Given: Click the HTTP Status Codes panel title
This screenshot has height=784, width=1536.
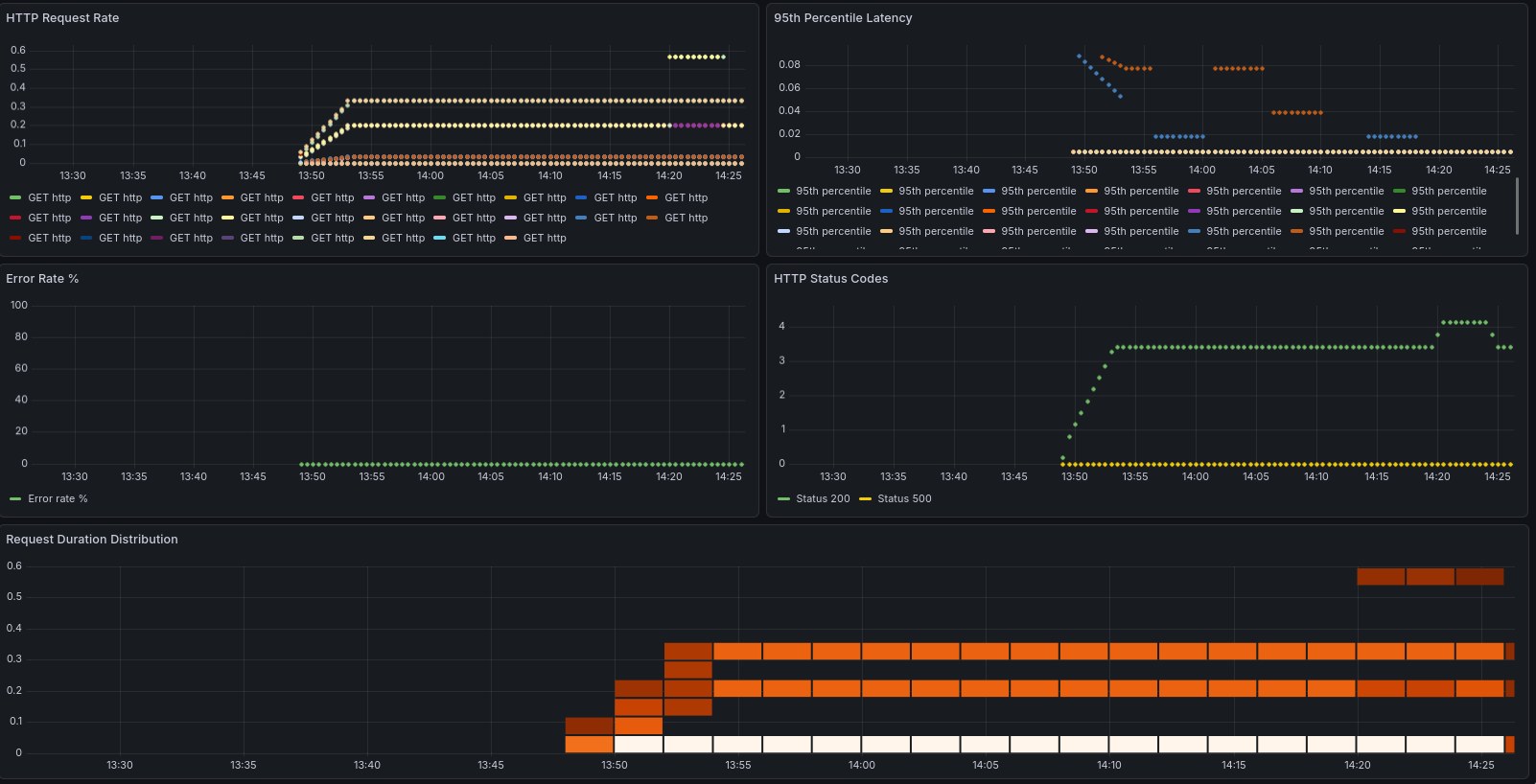Looking at the screenshot, I should 830,279.
